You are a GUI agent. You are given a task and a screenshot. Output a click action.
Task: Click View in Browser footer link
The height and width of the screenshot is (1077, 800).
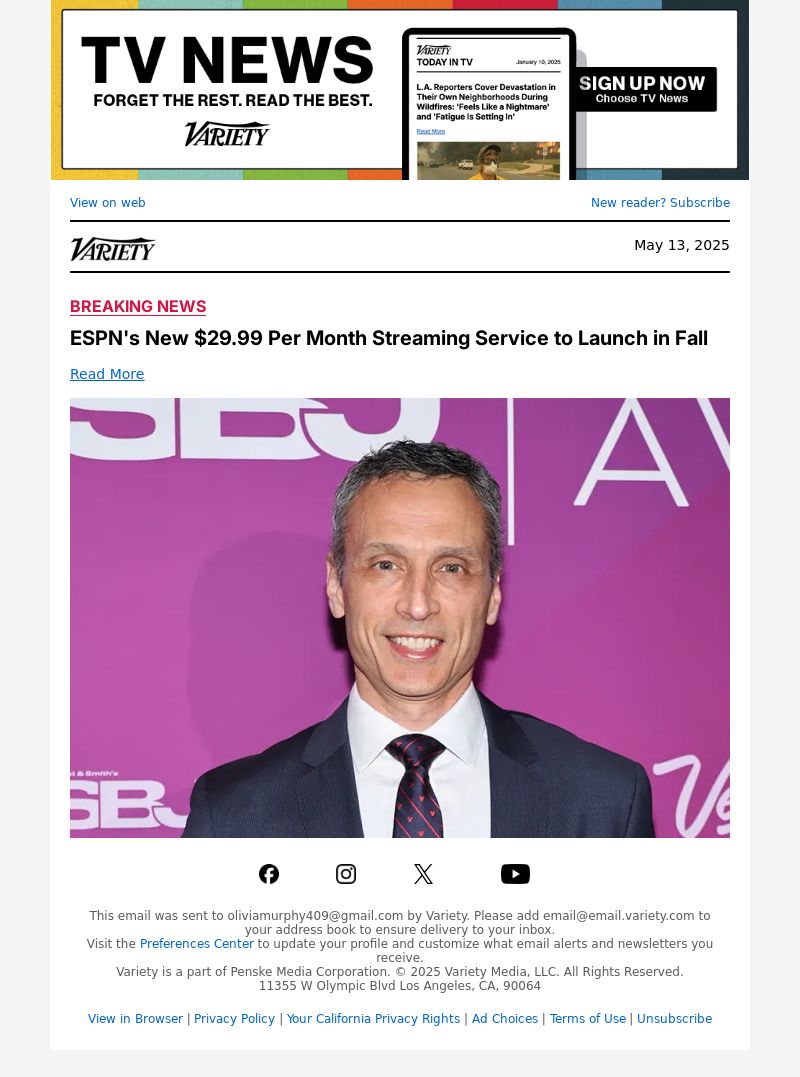(x=135, y=1019)
